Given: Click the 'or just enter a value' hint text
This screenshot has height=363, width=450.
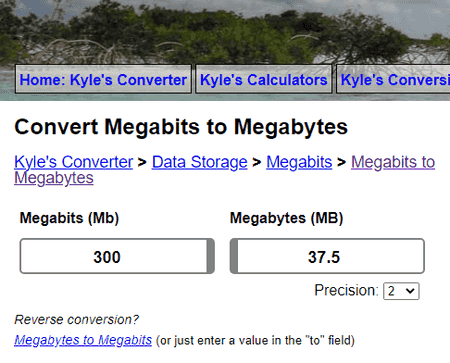Looking at the screenshot, I should coord(255,340).
